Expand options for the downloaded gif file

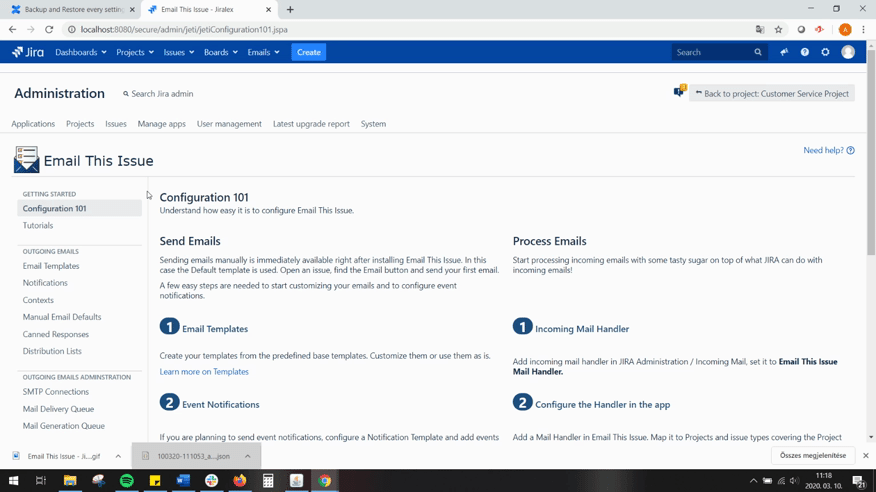[118, 456]
